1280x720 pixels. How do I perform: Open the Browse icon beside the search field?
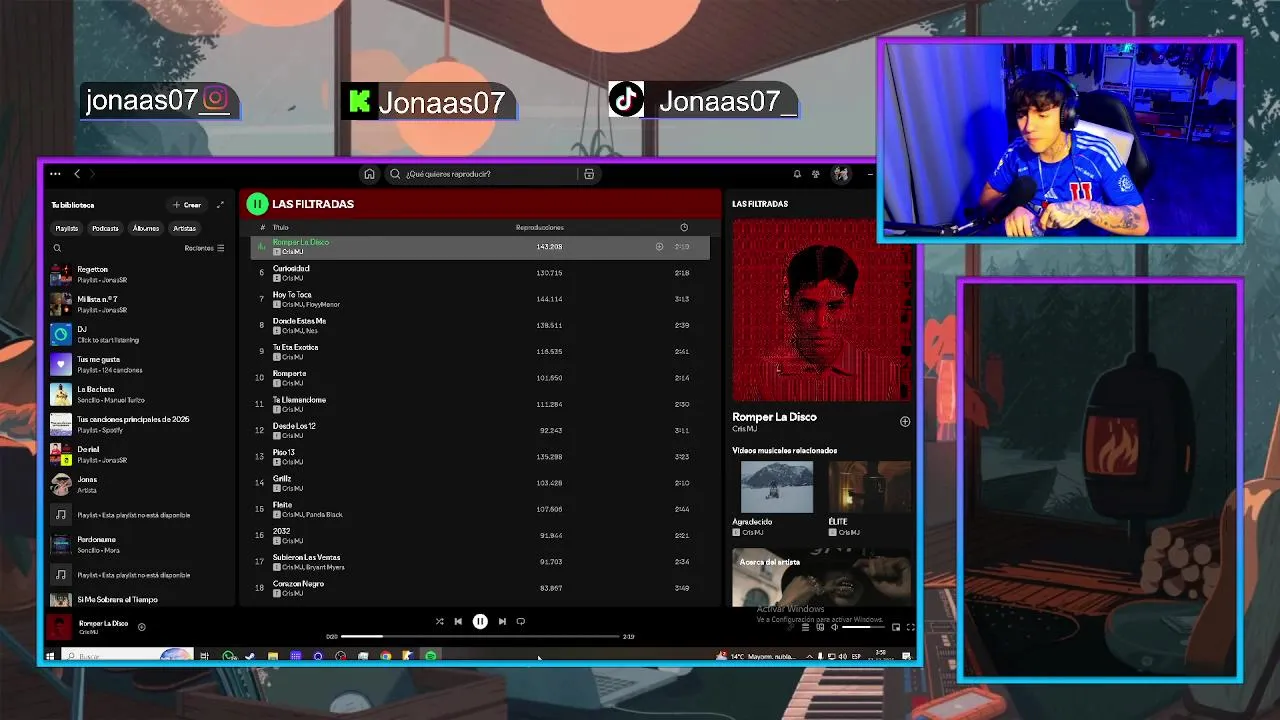[x=589, y=174]
